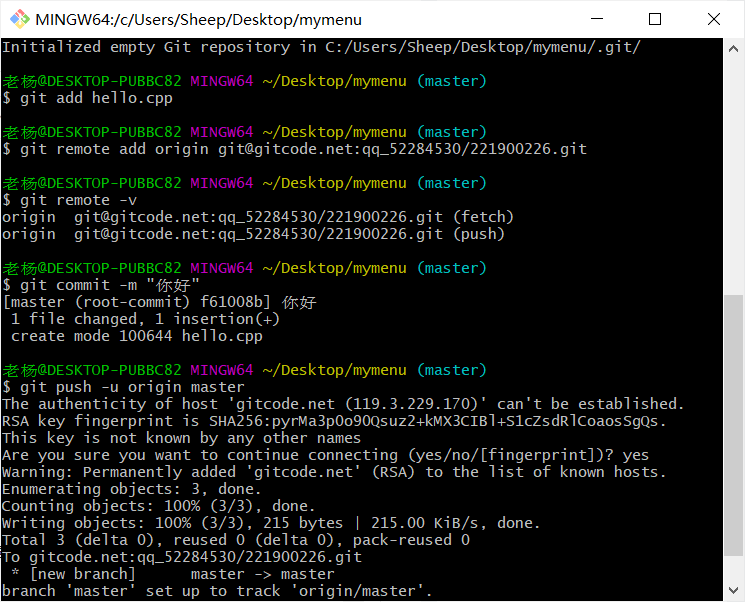The width and height of the screenshot is (745, 602).
Task: Maximize the MINGW64 terminal window
Action: 655,19
